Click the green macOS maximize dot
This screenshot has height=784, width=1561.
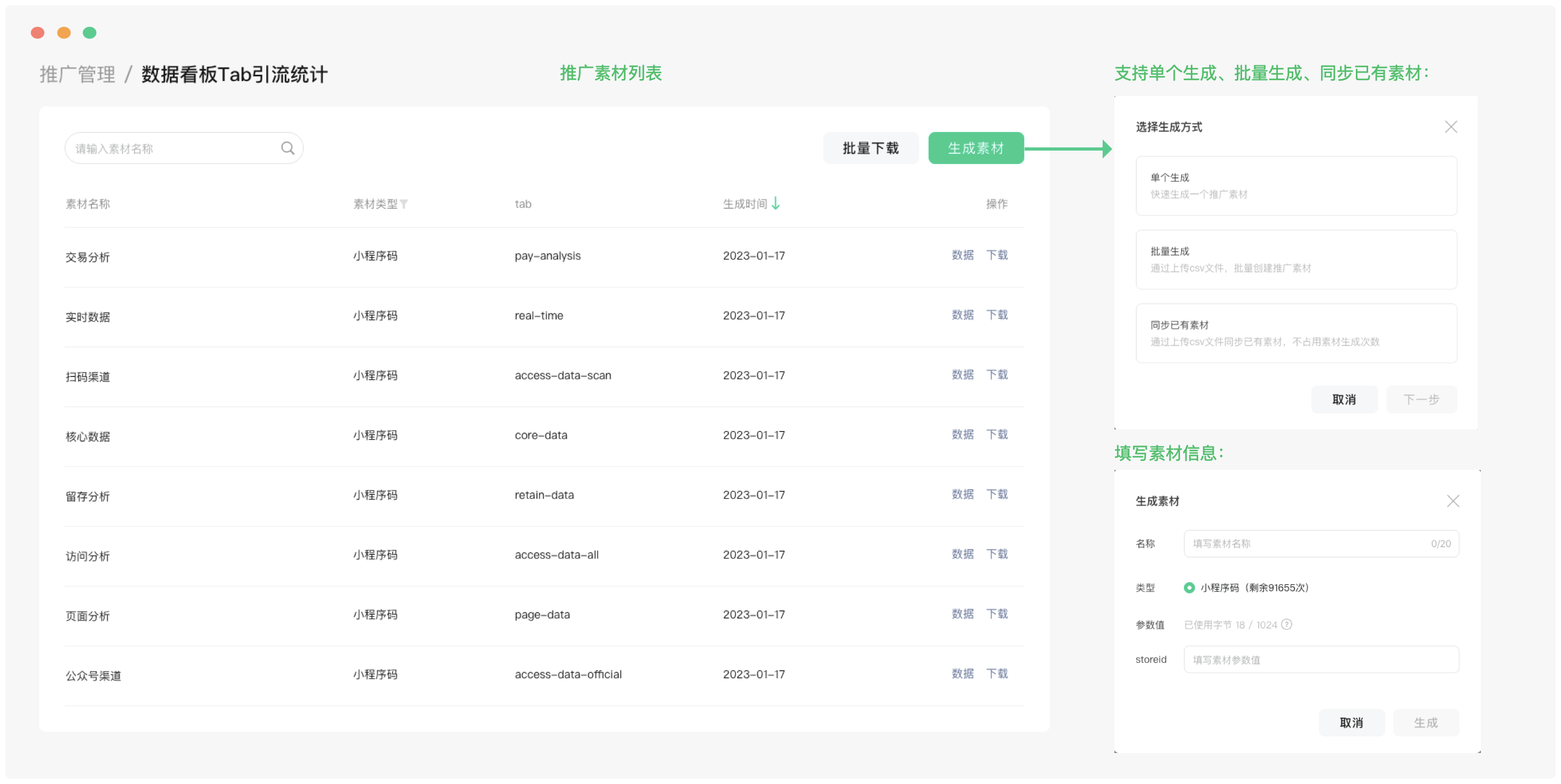pos(89,33)
